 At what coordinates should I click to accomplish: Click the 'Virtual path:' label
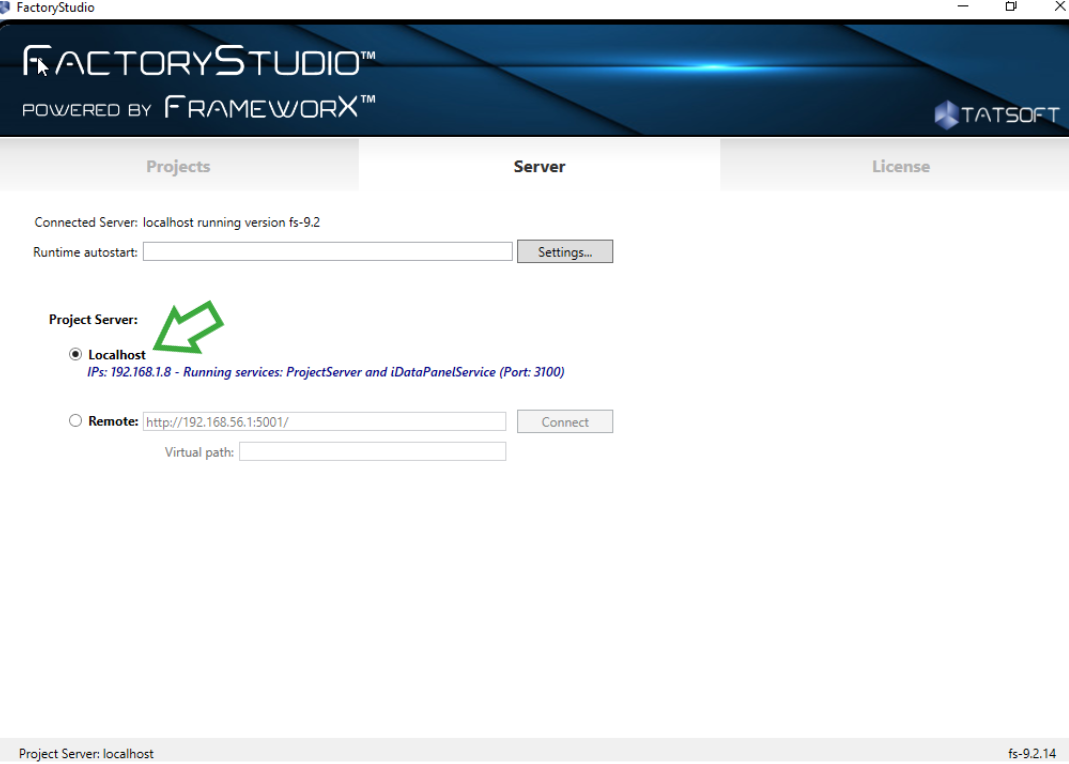(x=199, y=452)
